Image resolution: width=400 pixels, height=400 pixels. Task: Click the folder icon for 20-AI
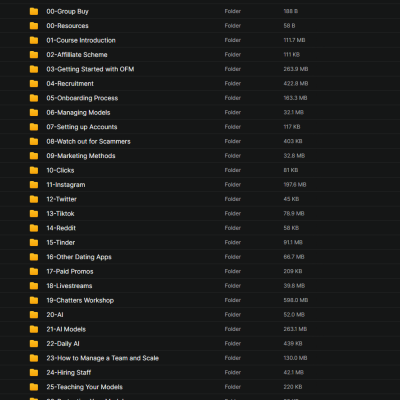(x=34, y=315)
